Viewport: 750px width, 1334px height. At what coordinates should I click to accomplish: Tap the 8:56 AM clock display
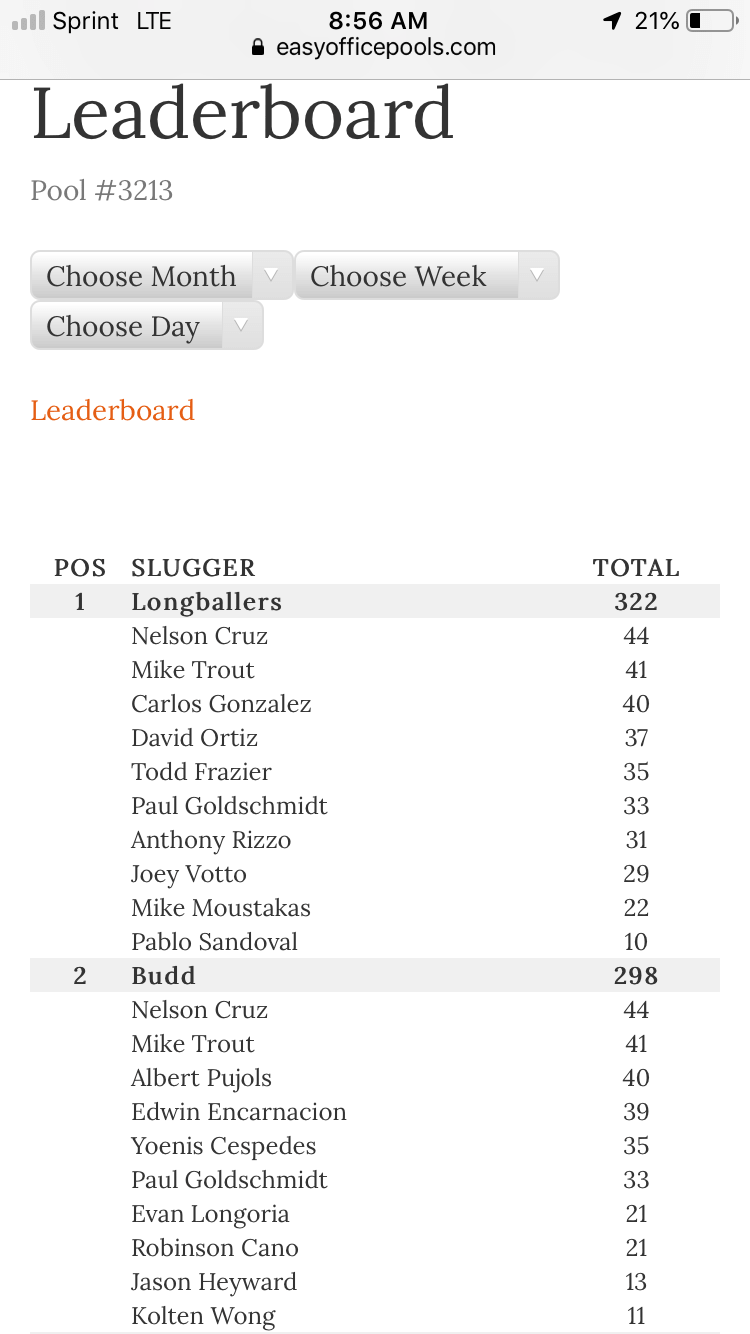tap(378, 20)
